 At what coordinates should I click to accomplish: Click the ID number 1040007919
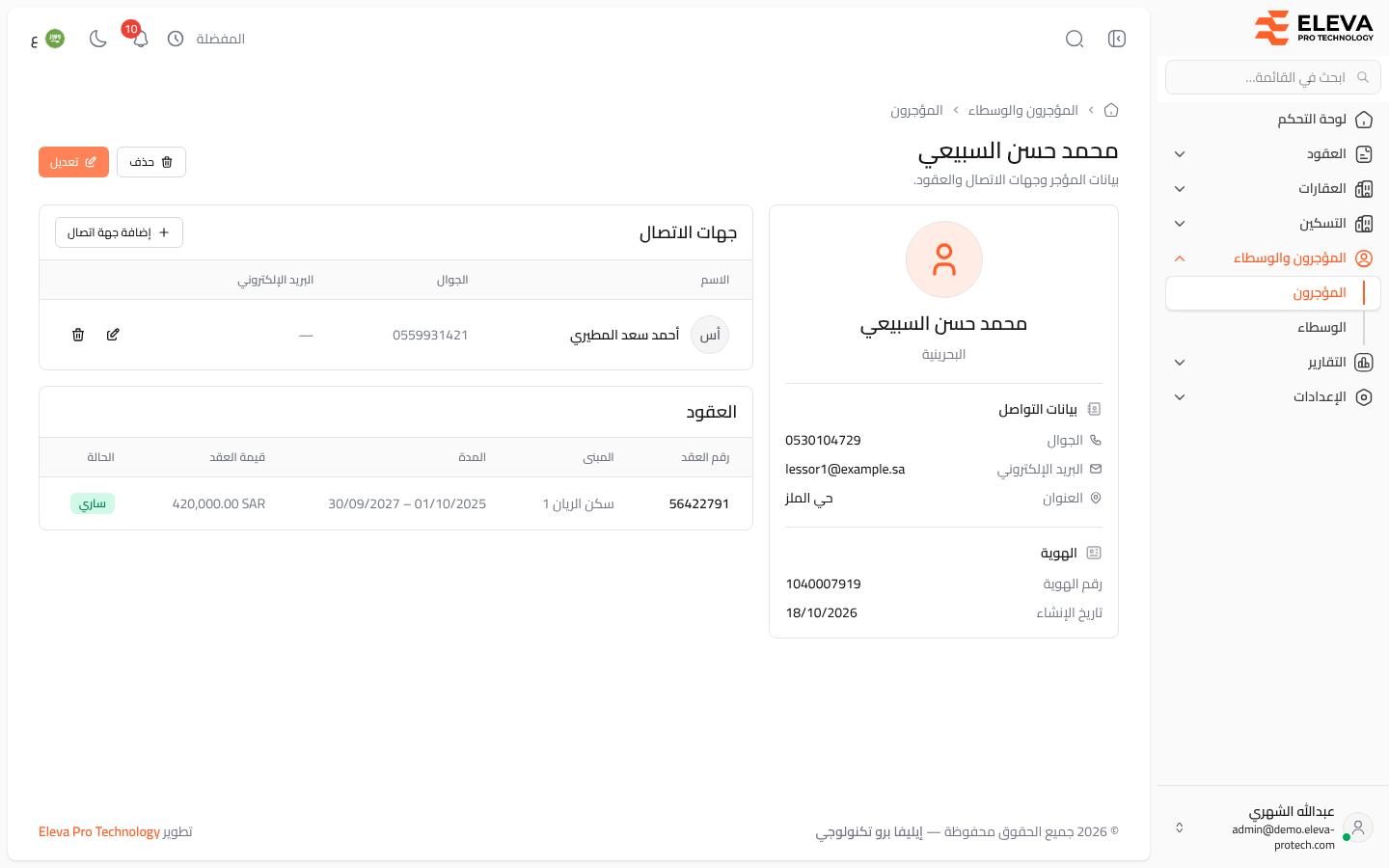point(823,584)
